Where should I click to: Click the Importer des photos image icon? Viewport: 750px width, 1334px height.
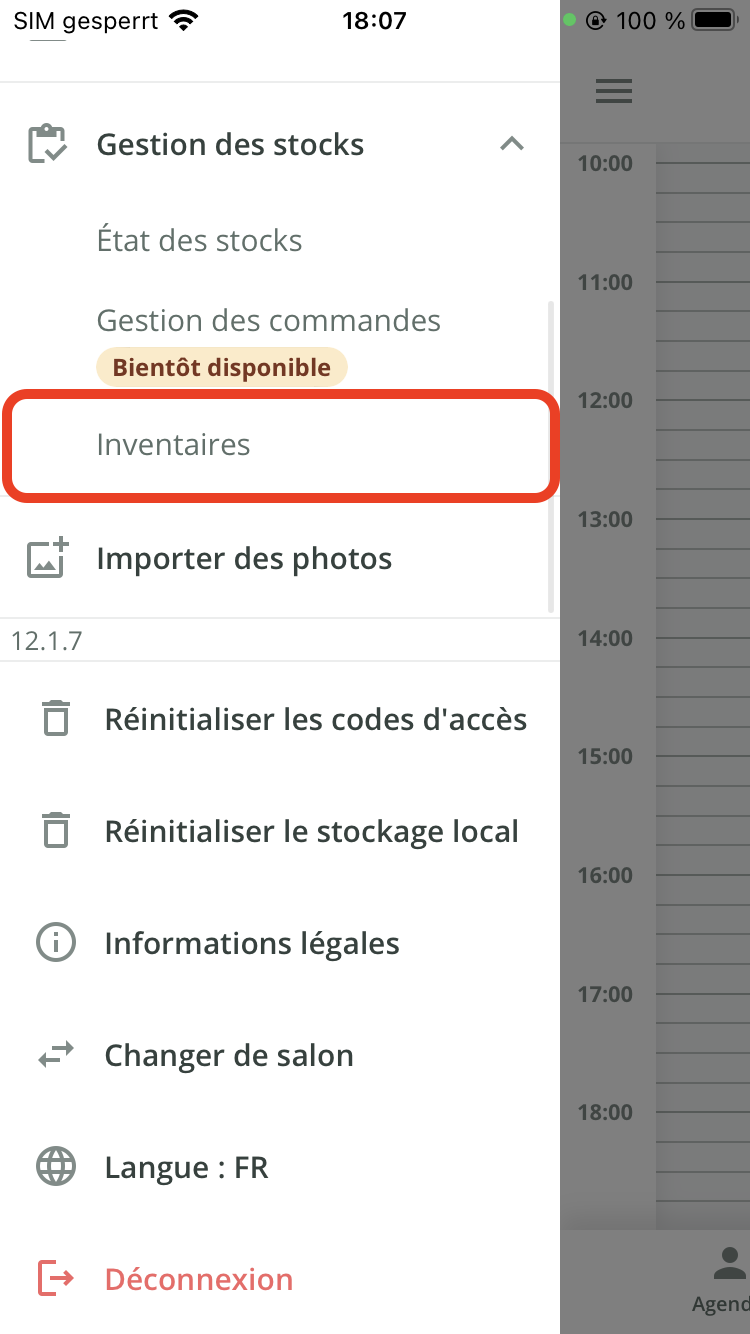47,558
